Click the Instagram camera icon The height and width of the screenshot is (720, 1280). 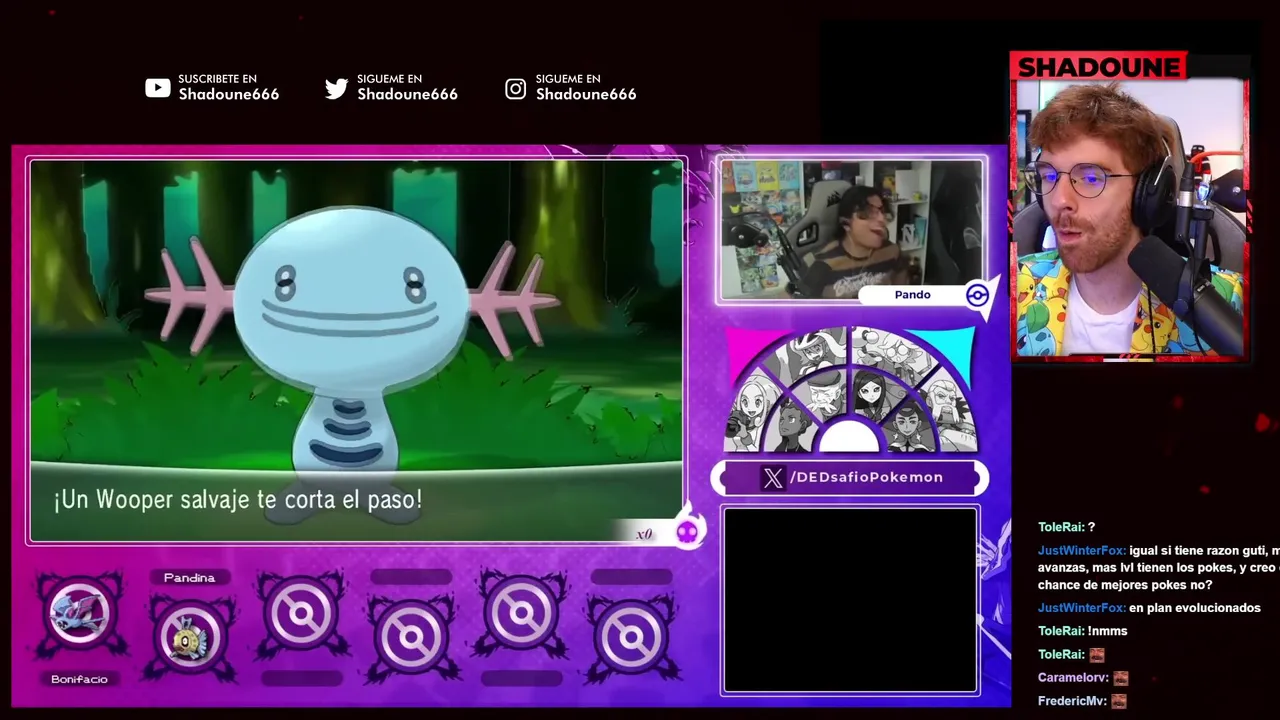[515, 89]
